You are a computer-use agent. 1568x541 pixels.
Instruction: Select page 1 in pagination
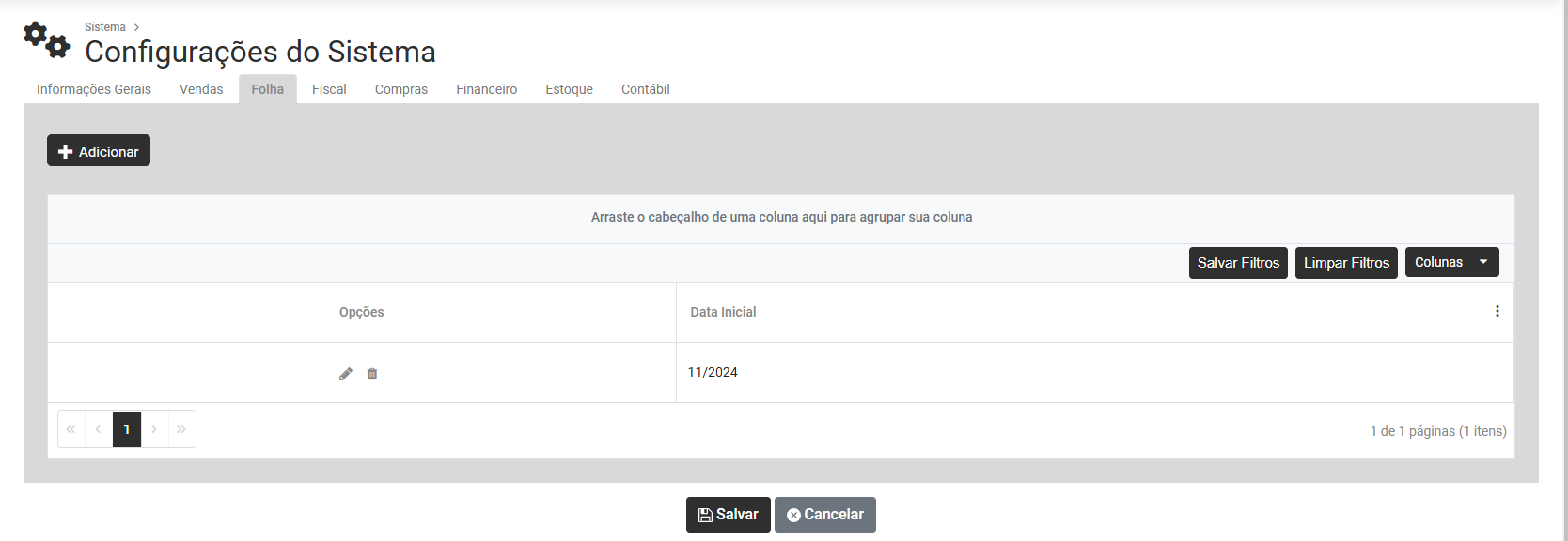(127, 429)
